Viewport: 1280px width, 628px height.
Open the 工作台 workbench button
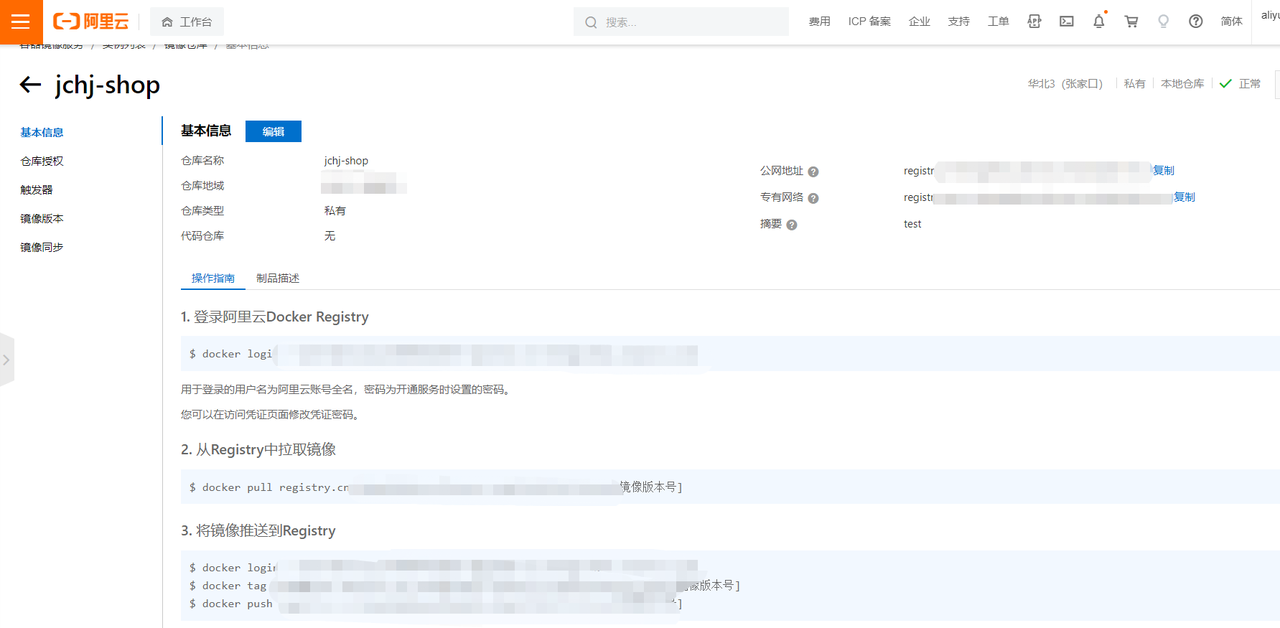[187, 22]
